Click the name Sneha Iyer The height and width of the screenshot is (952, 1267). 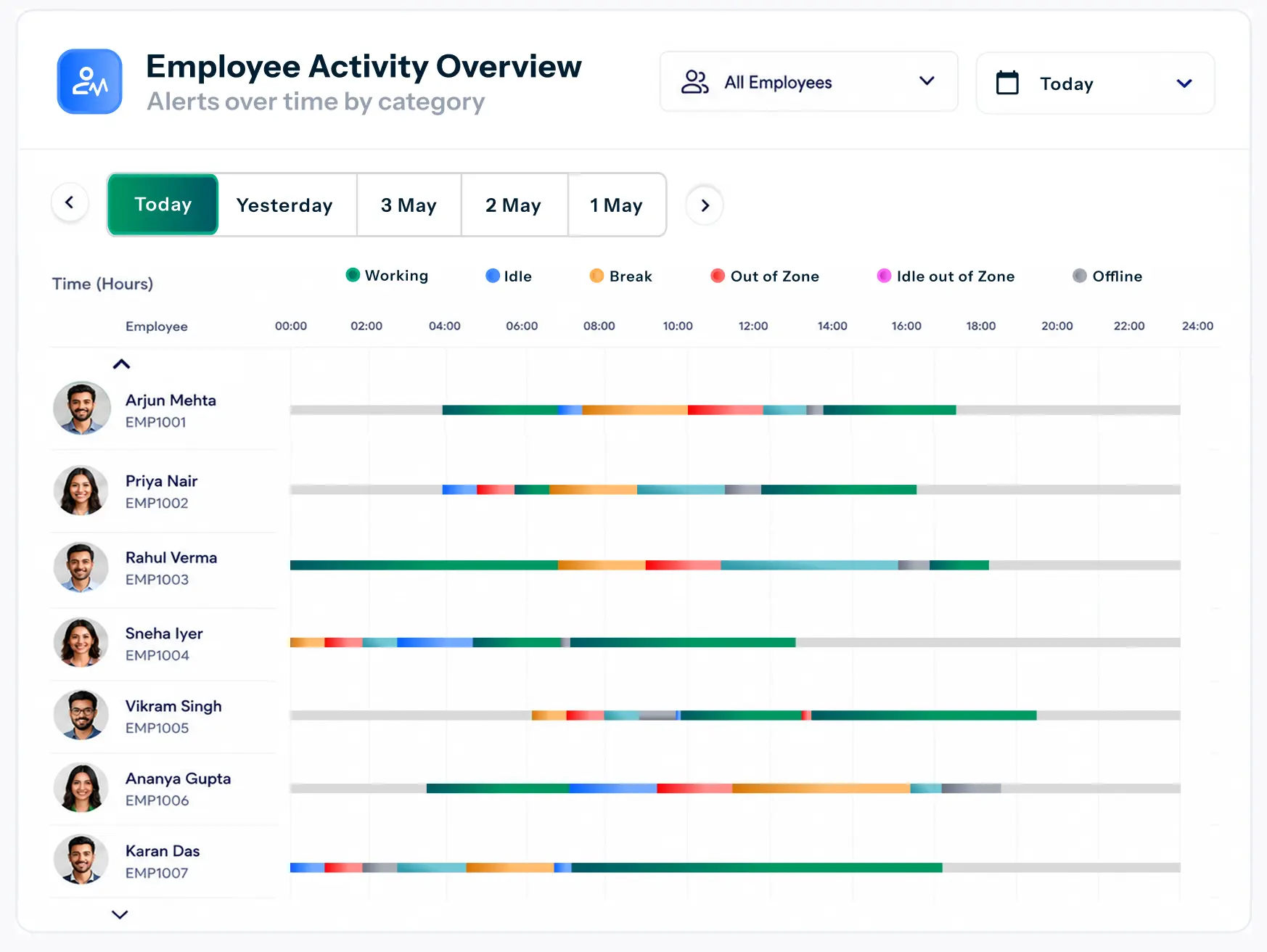(164, 633)
